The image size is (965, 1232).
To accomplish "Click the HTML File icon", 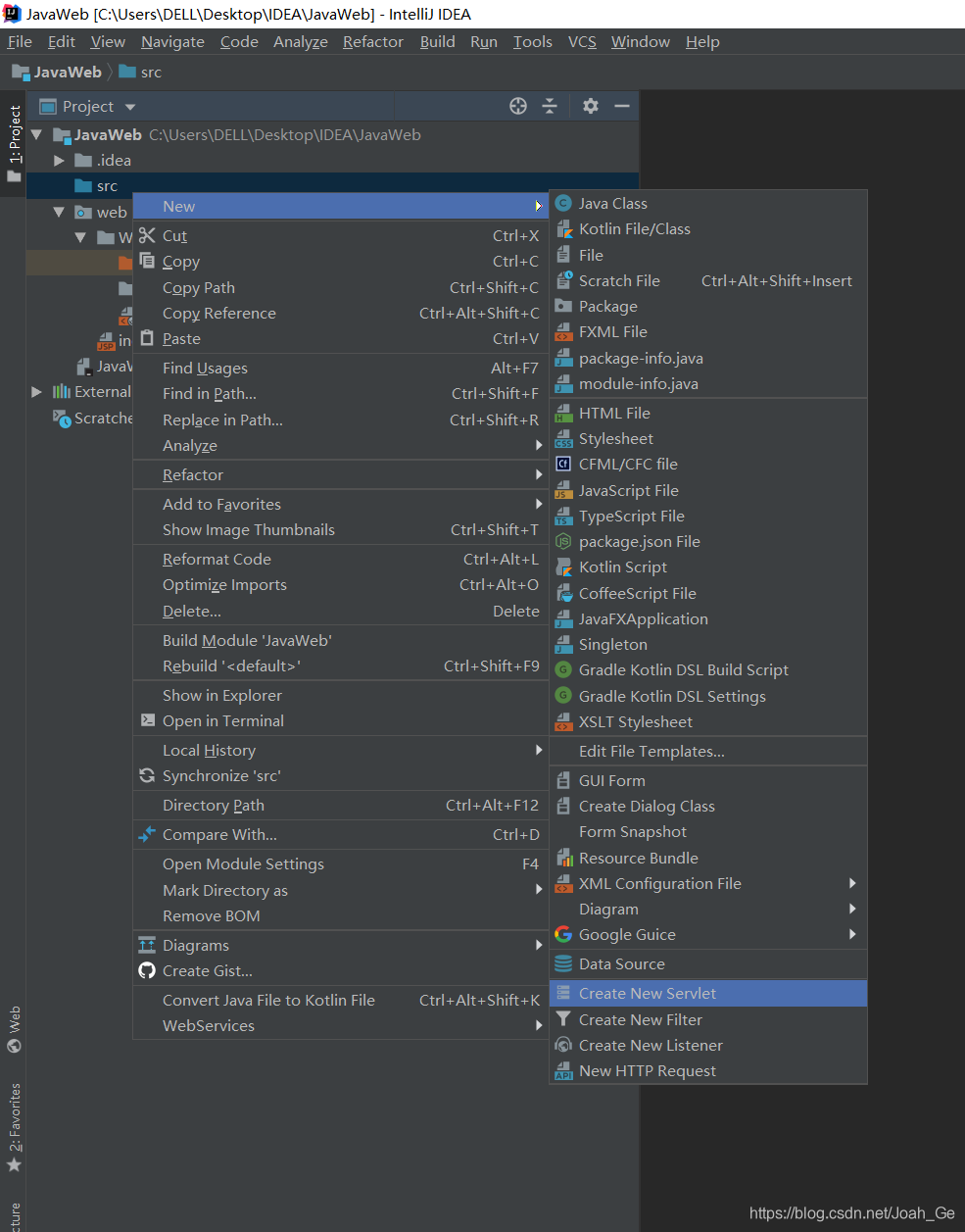I will 563,414.
